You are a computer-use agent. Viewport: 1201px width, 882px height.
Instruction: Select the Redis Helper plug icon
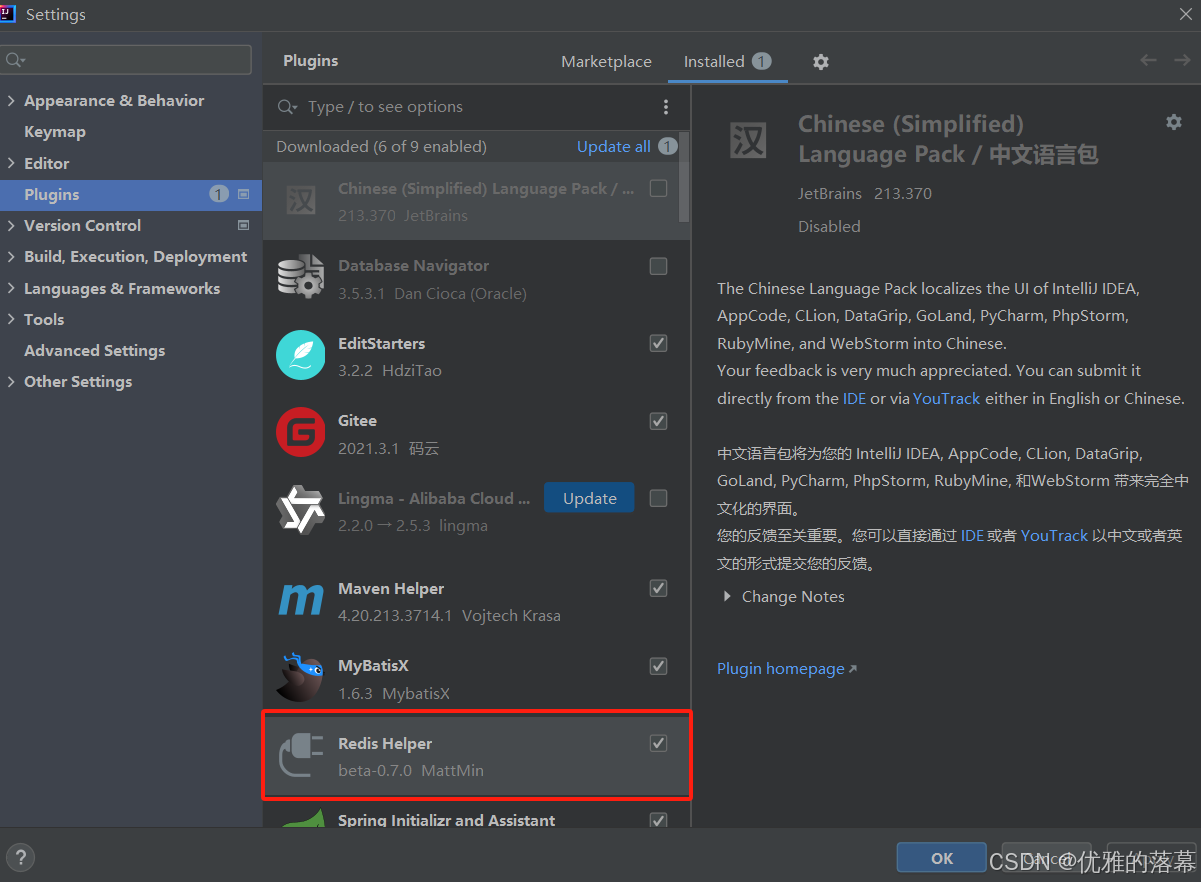[301, 756]
